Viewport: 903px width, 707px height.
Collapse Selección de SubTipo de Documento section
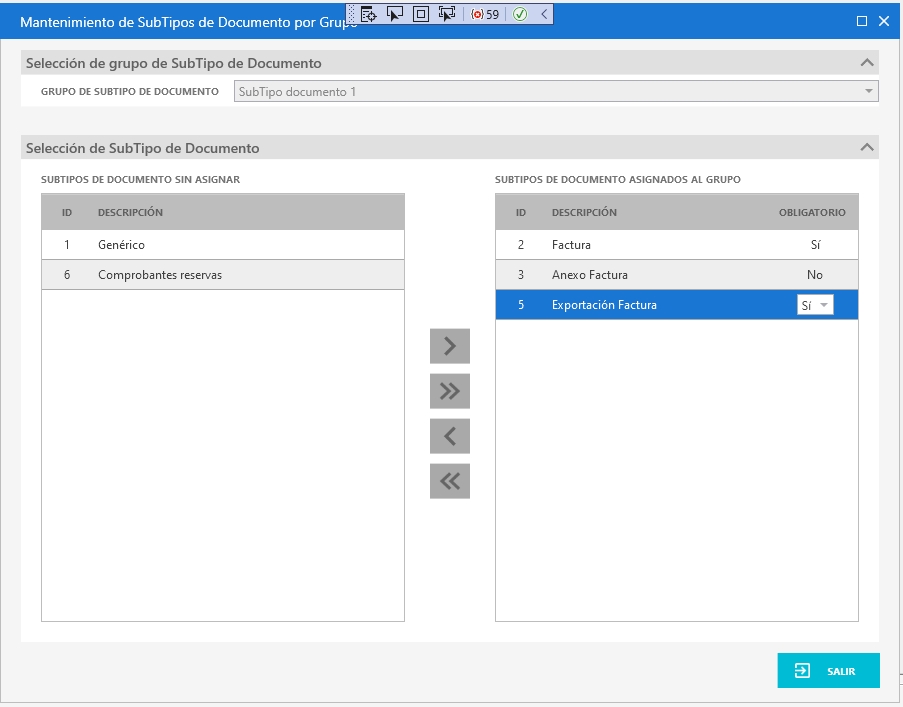pos(867,147)
